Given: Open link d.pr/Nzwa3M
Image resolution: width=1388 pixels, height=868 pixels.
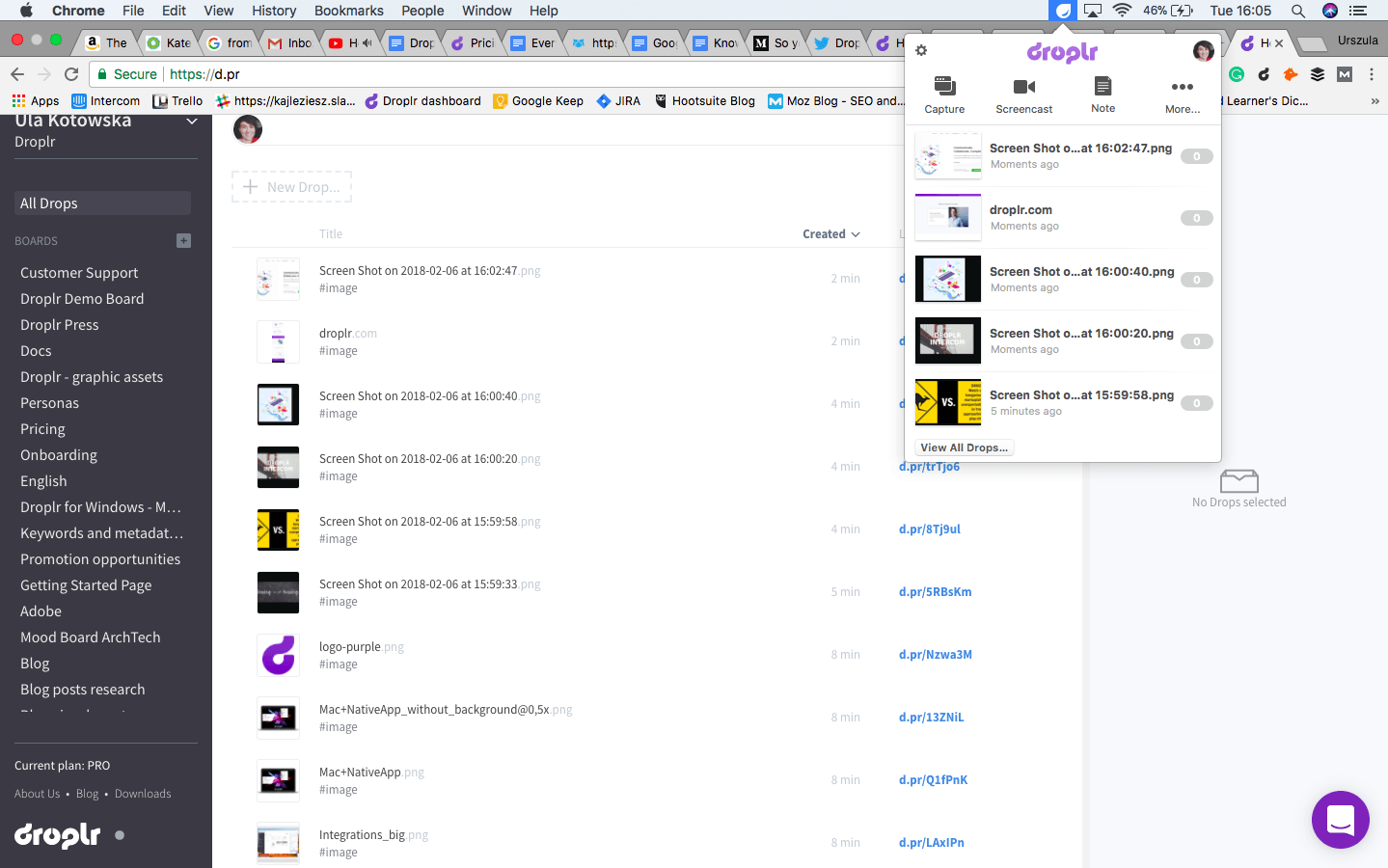Looking at the screenshot, I should click(935, 655).
